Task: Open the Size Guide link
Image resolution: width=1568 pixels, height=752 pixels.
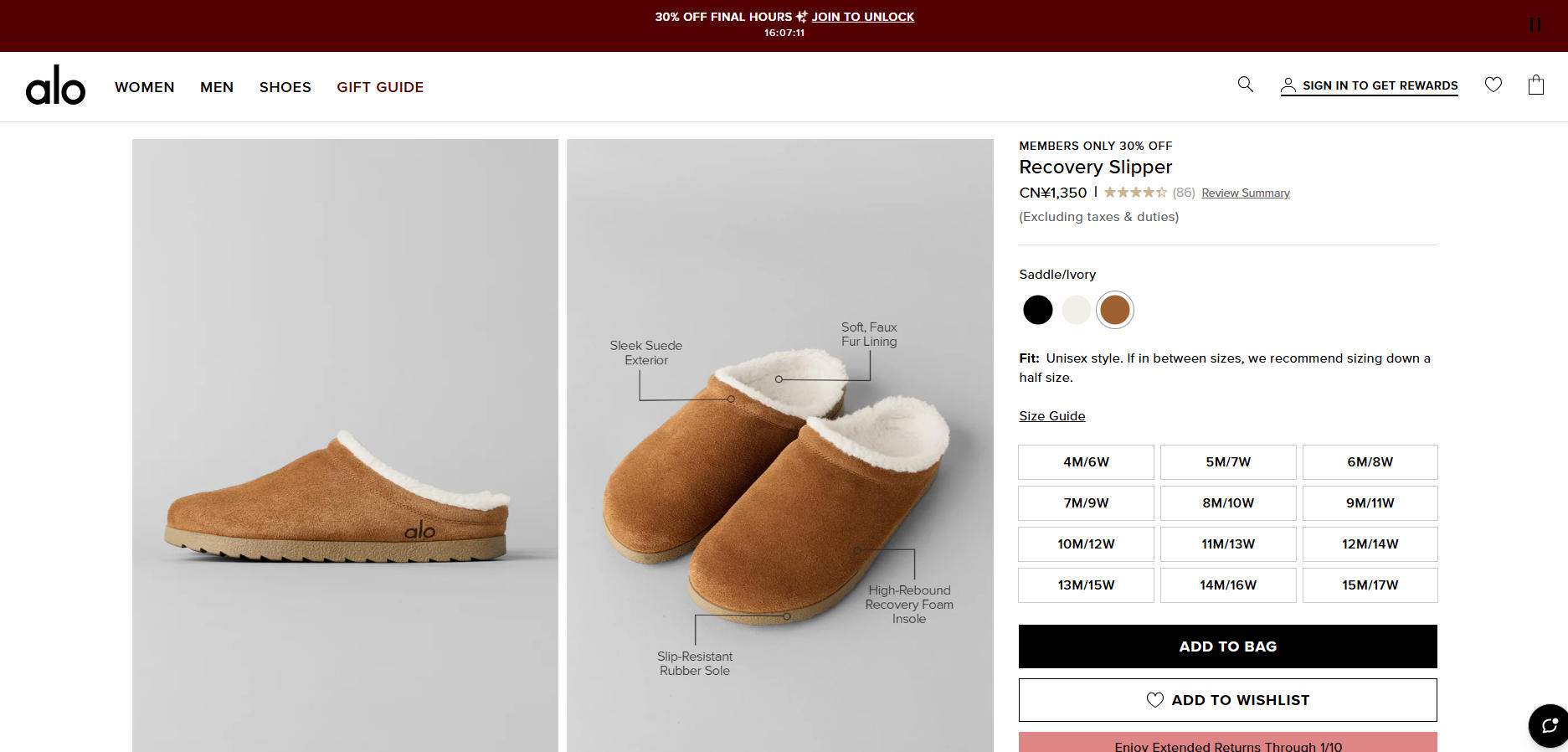Action: [1051, 416]
